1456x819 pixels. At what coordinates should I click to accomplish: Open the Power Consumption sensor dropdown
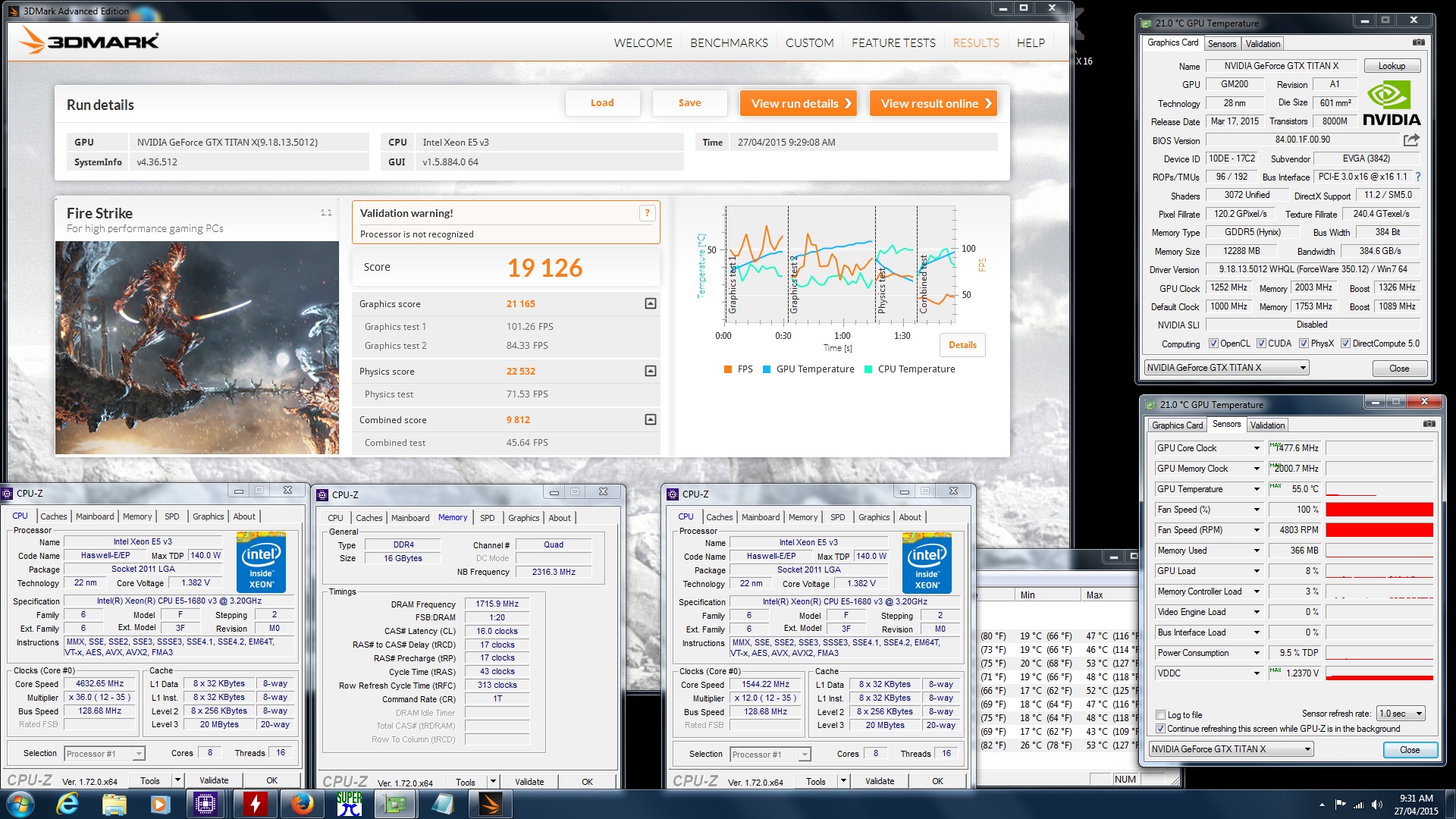tap(1256, 653)
